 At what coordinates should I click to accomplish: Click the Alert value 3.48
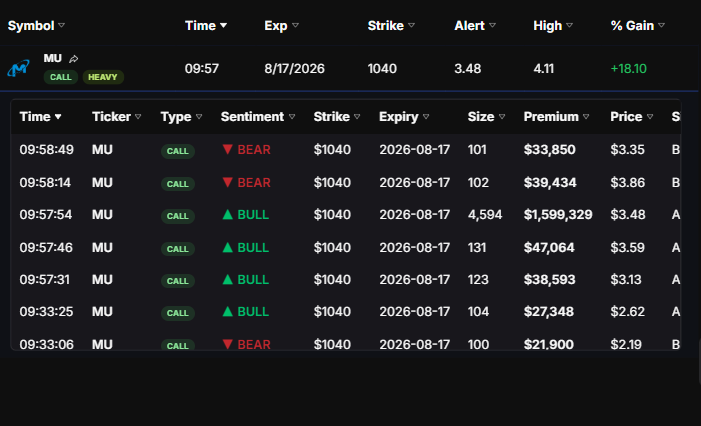[x=468, y=68]
